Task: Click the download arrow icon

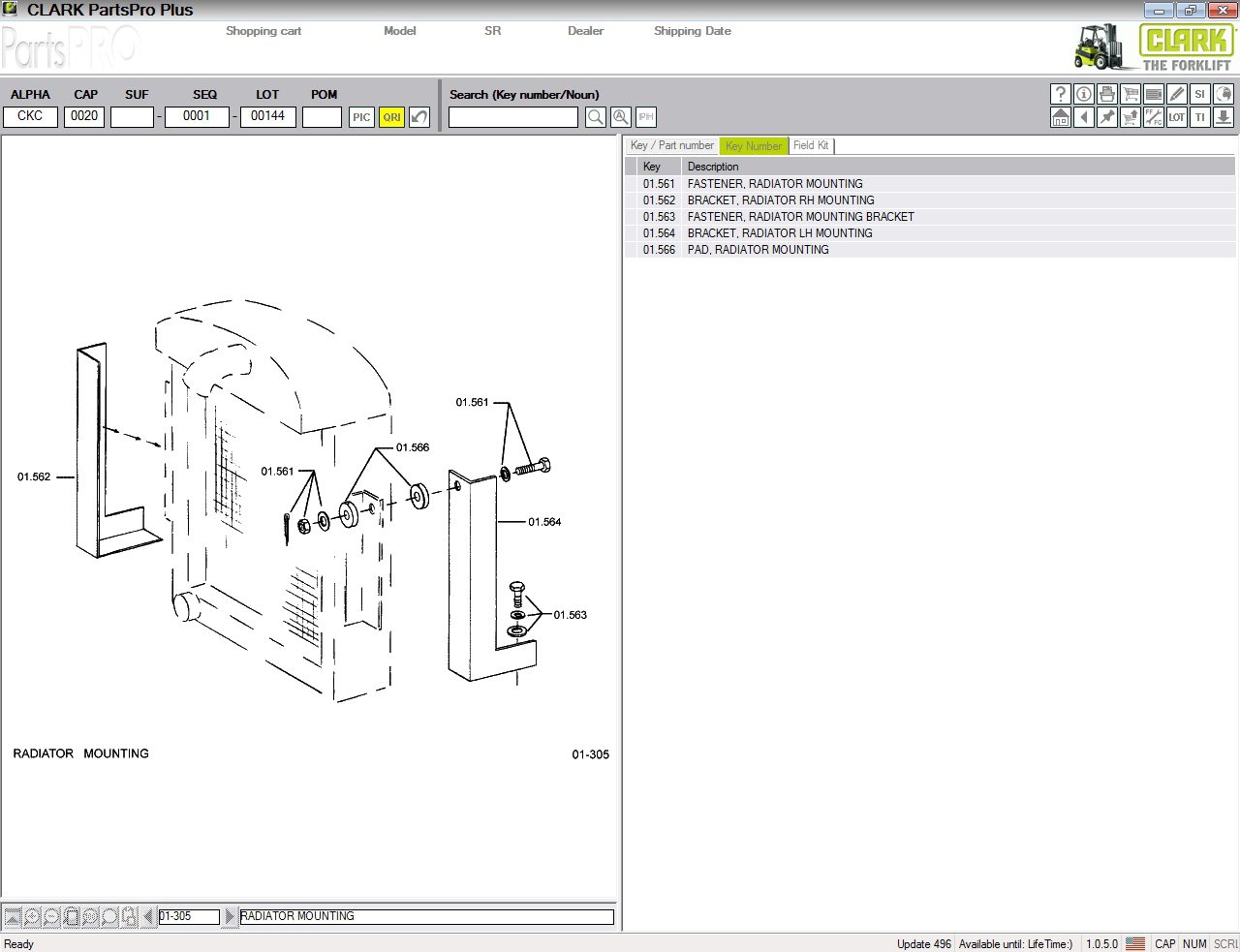Action: [x=1223, y=117]
